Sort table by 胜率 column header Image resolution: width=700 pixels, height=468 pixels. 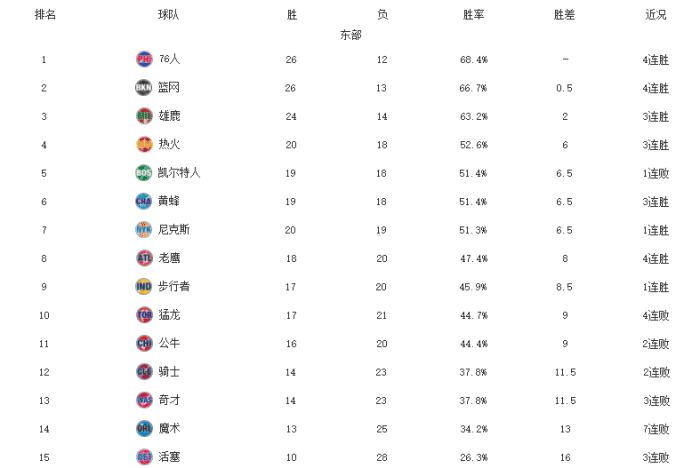(x=474, y=15)
